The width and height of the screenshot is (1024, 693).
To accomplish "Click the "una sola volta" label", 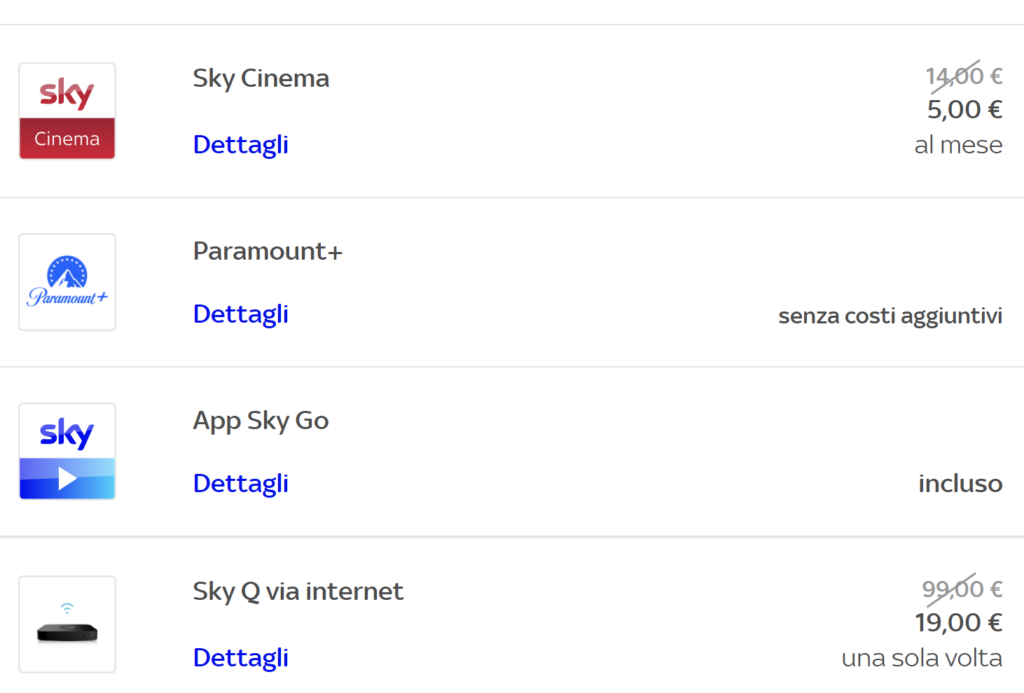I will pyautogui.click(x=921, y=659).
